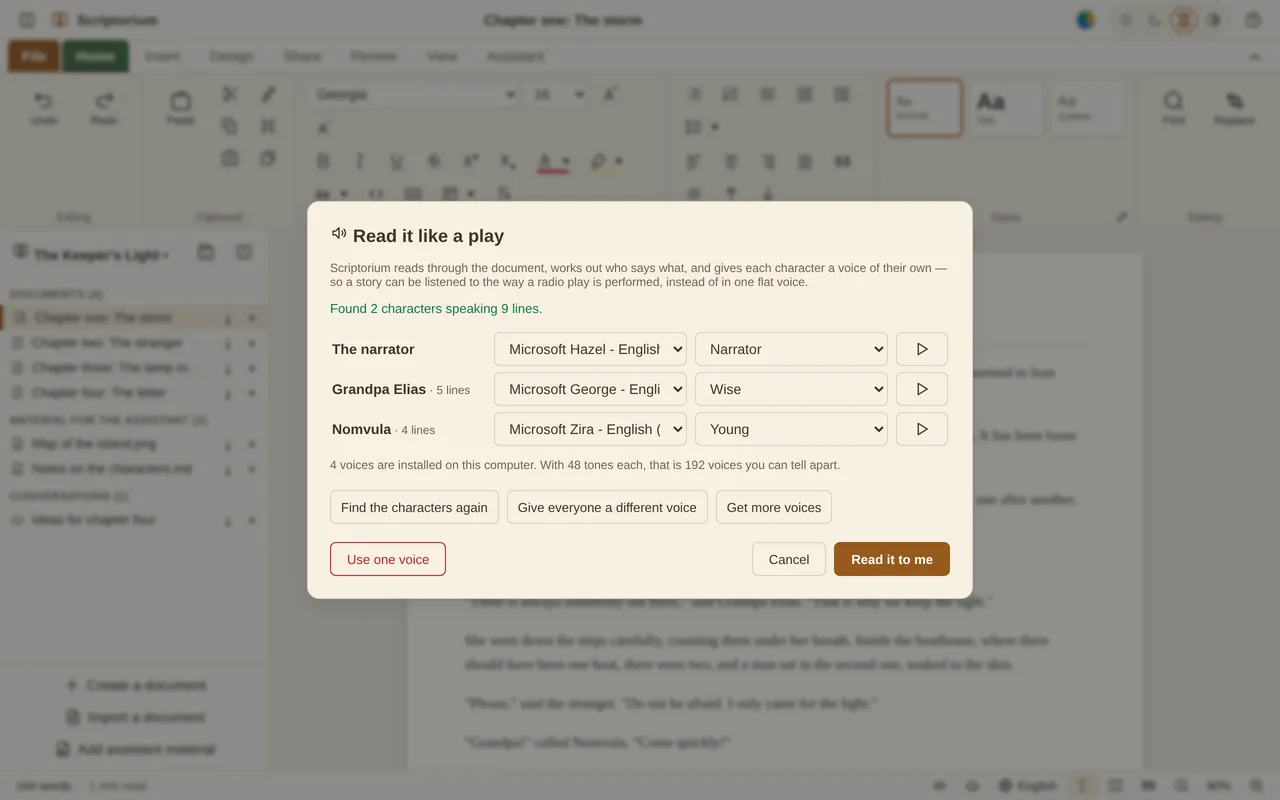
Task: Click the Paste clipboard icon
Action: point(180,101)
